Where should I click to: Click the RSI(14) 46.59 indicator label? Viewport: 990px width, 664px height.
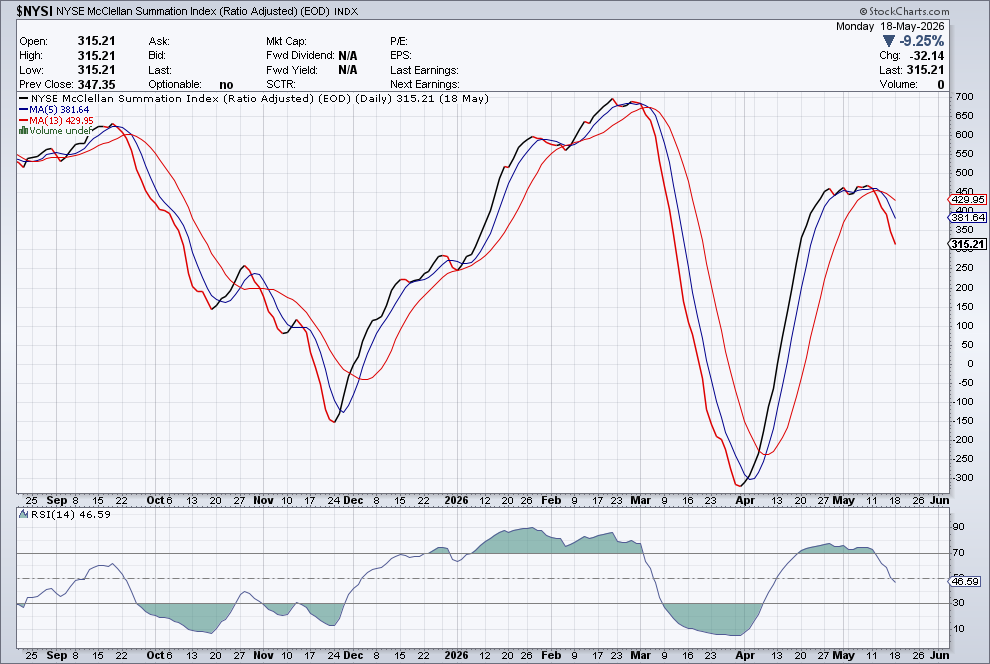pyautogui.click(x=65, y=514)
